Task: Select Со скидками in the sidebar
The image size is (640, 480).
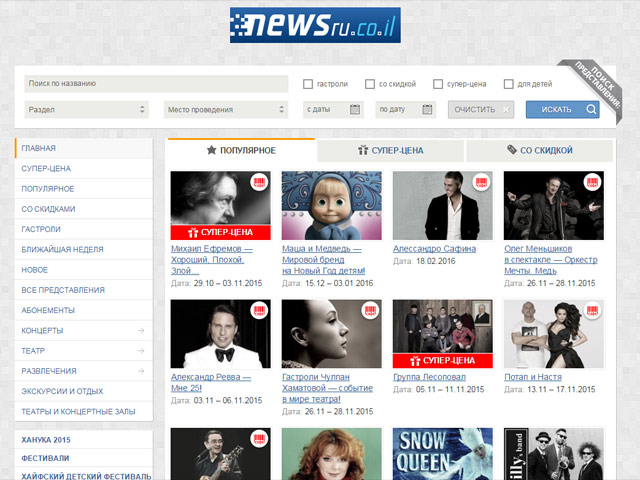Action: (x=84, y=209)
